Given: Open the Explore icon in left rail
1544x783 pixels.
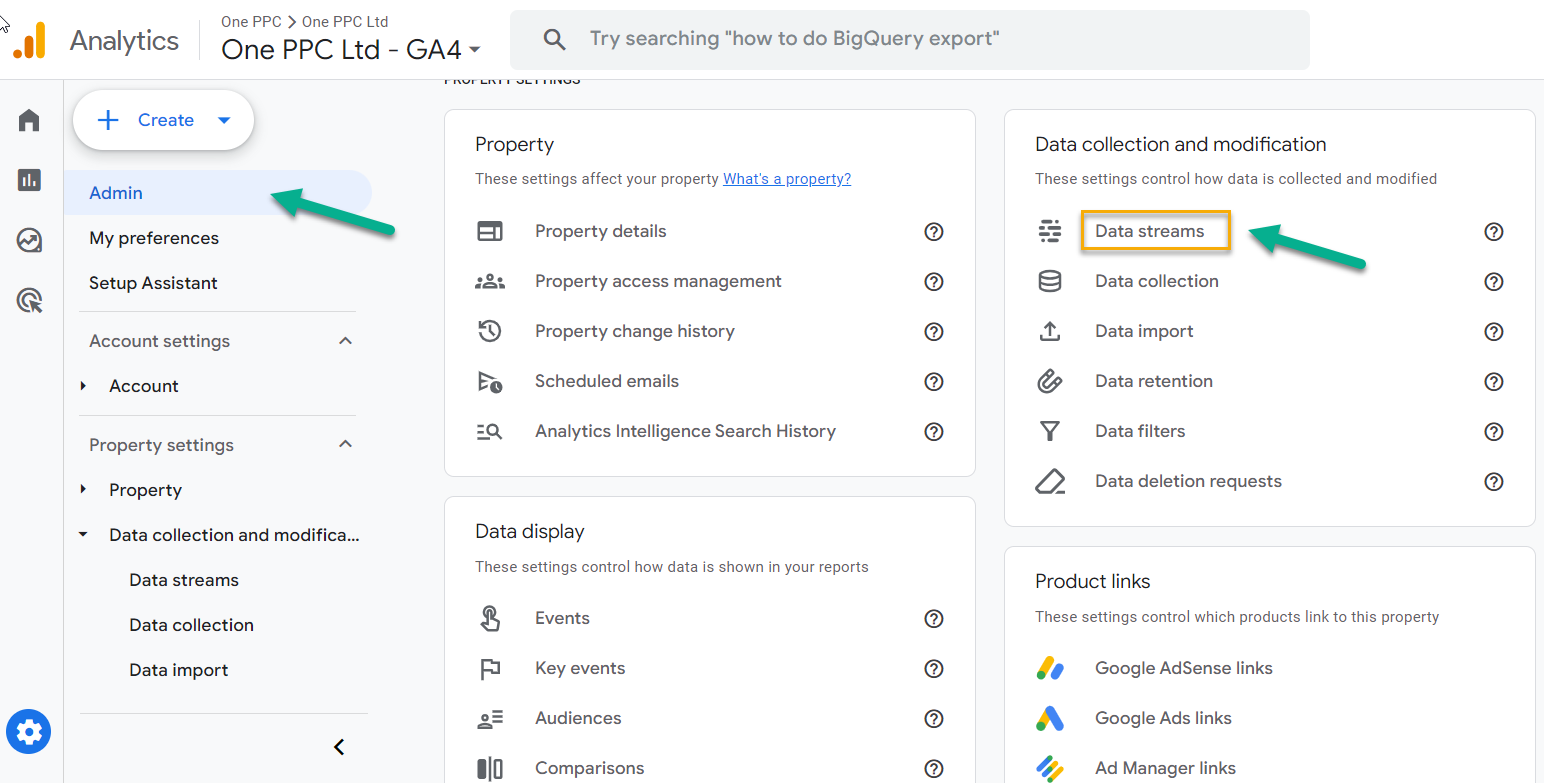Looking at the screenshot, I should point(29,240).
